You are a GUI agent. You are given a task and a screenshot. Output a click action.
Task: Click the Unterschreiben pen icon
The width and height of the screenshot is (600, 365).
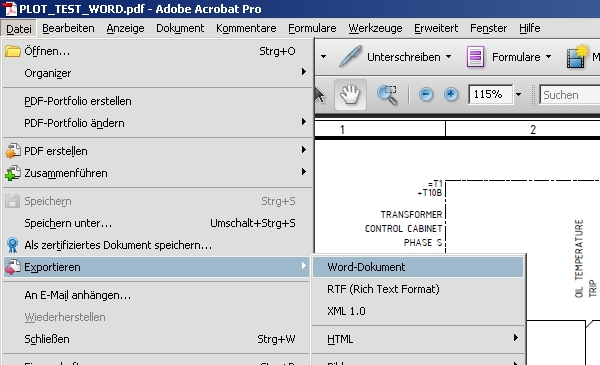pyautogui.click(x=351, y=57)
